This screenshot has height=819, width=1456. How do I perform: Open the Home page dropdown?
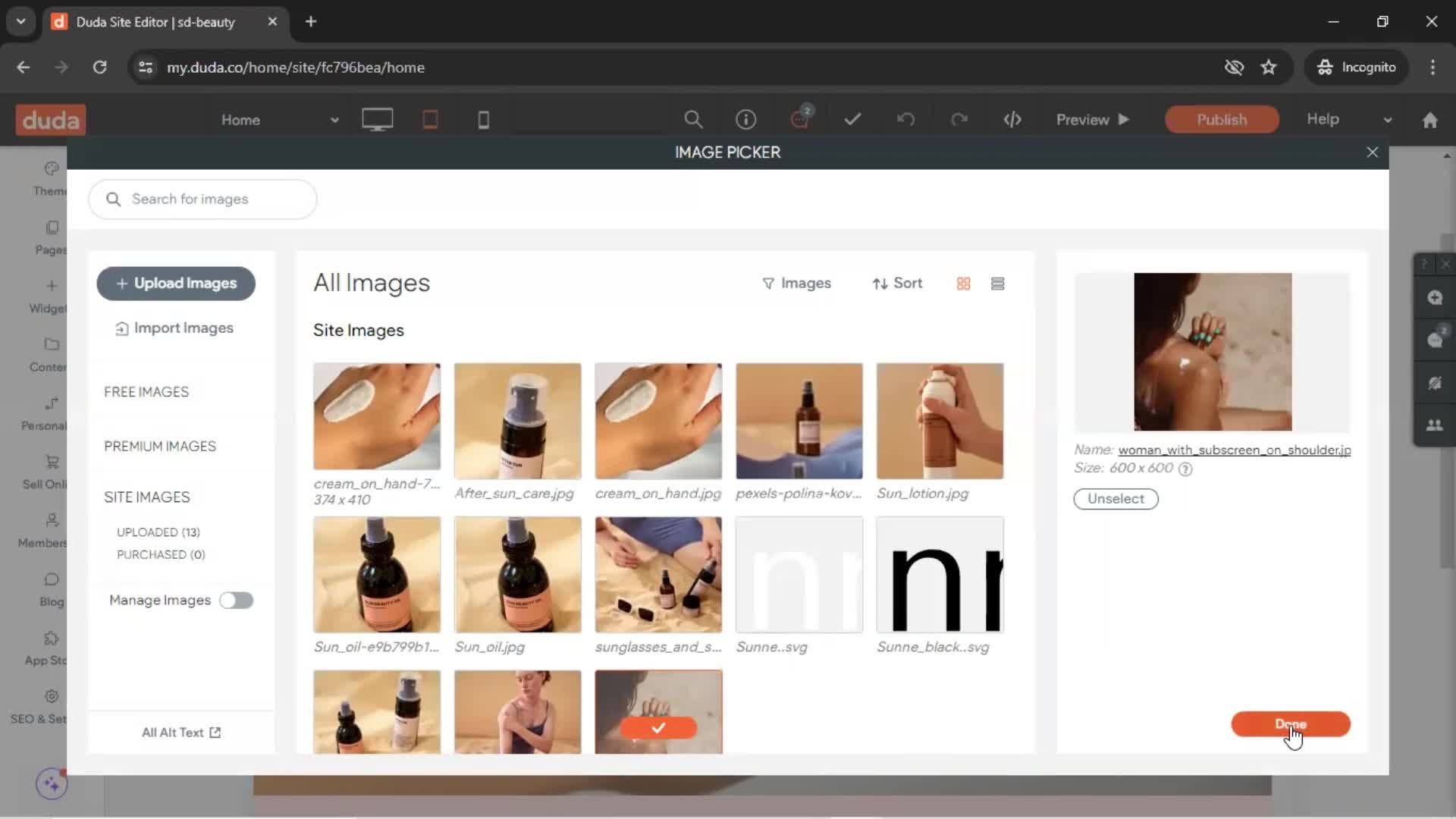(x=279, y=120)
